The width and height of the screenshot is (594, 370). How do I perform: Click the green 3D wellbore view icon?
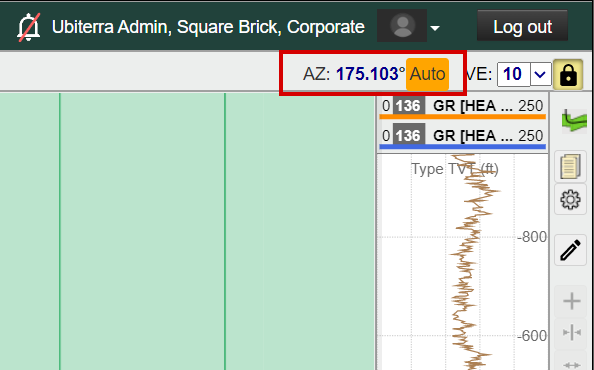tap(574, 121)
